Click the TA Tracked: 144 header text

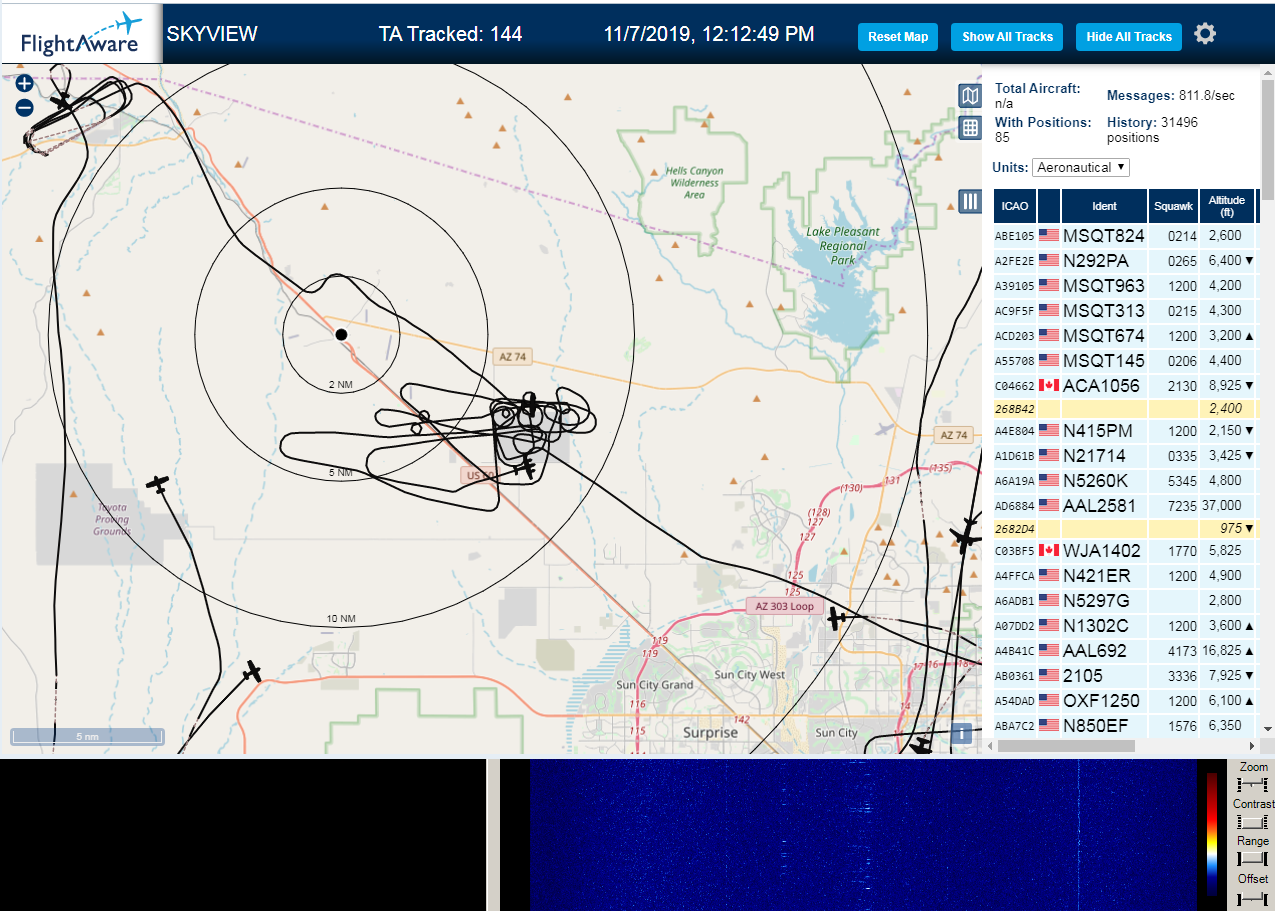(x=450, y=34)
